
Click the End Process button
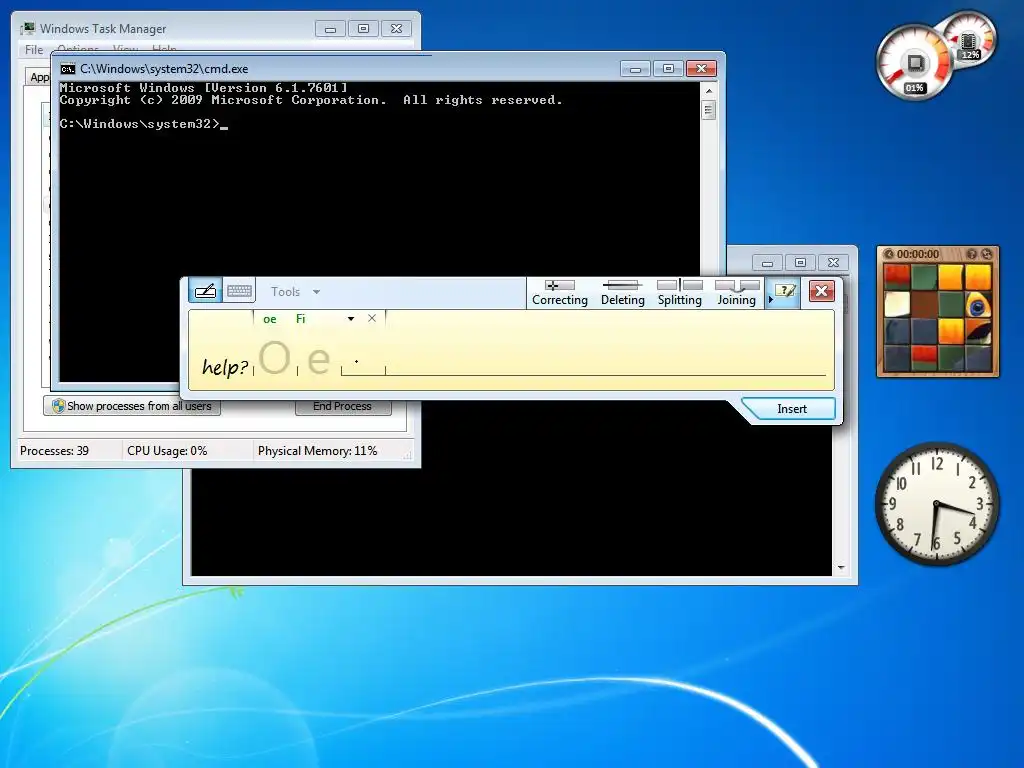point(343,406)
